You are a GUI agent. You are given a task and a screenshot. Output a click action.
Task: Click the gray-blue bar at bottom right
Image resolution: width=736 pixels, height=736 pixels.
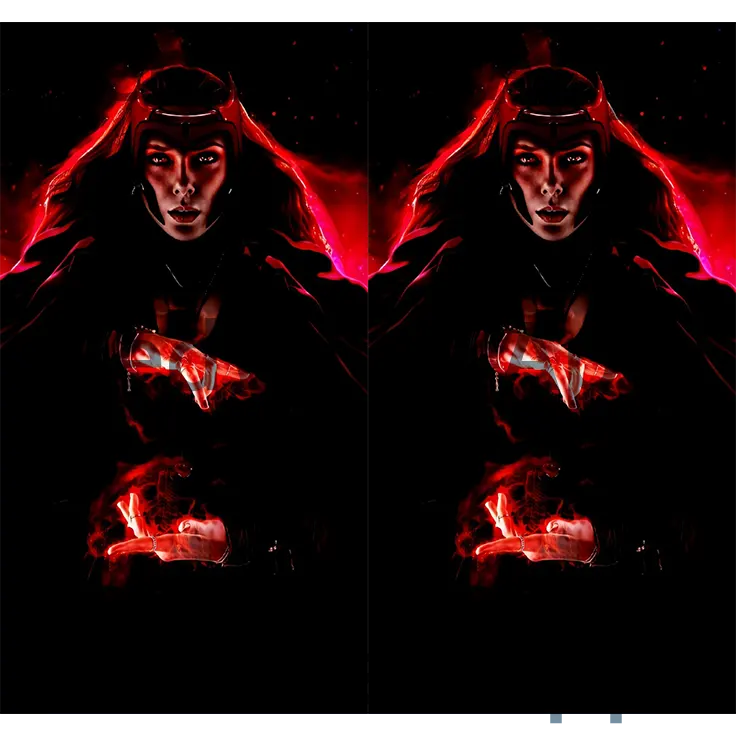pyautogui.click(x=640, y=721)
